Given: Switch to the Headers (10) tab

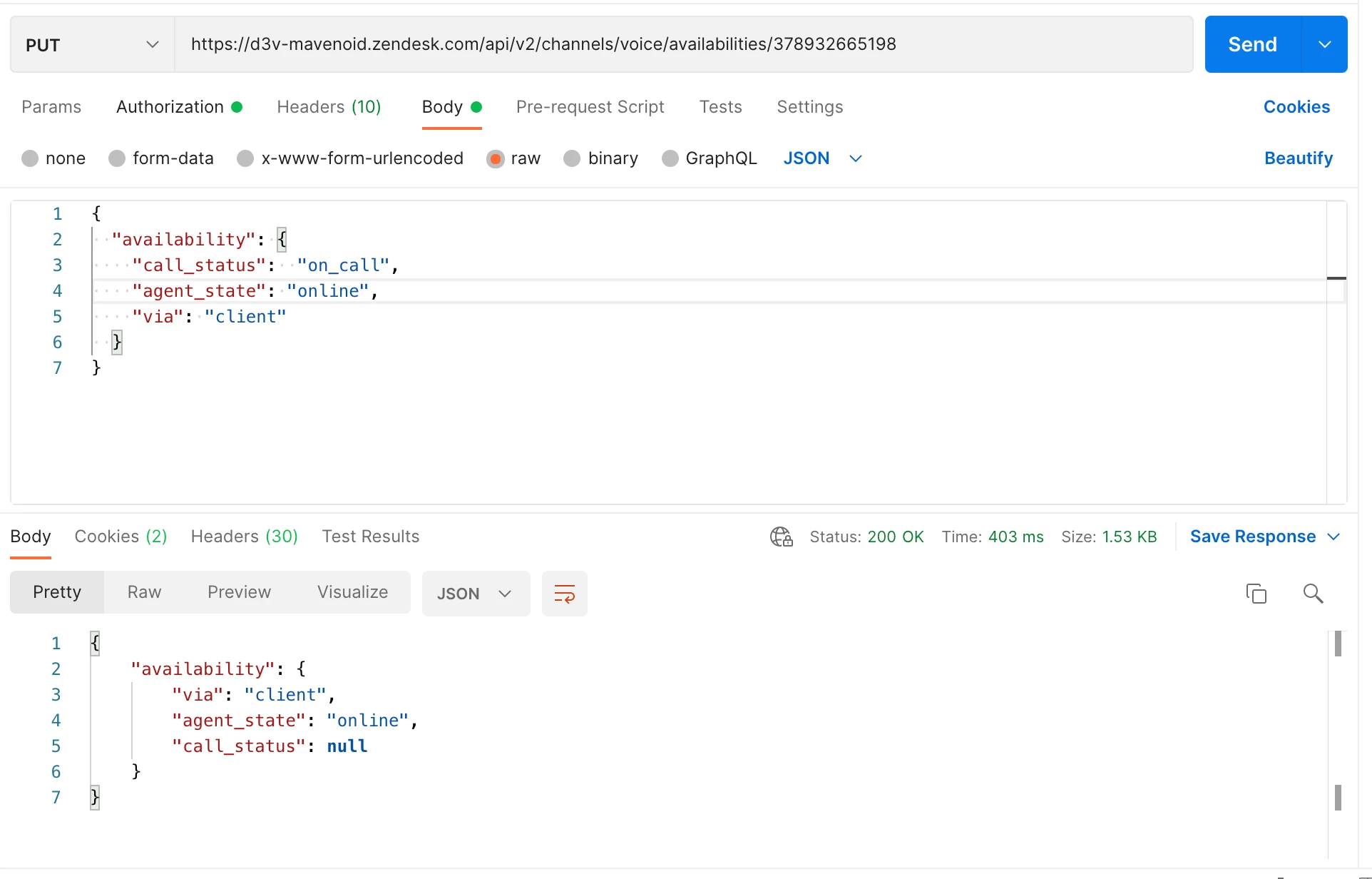Looking at the screenshot, I should 329,107.
